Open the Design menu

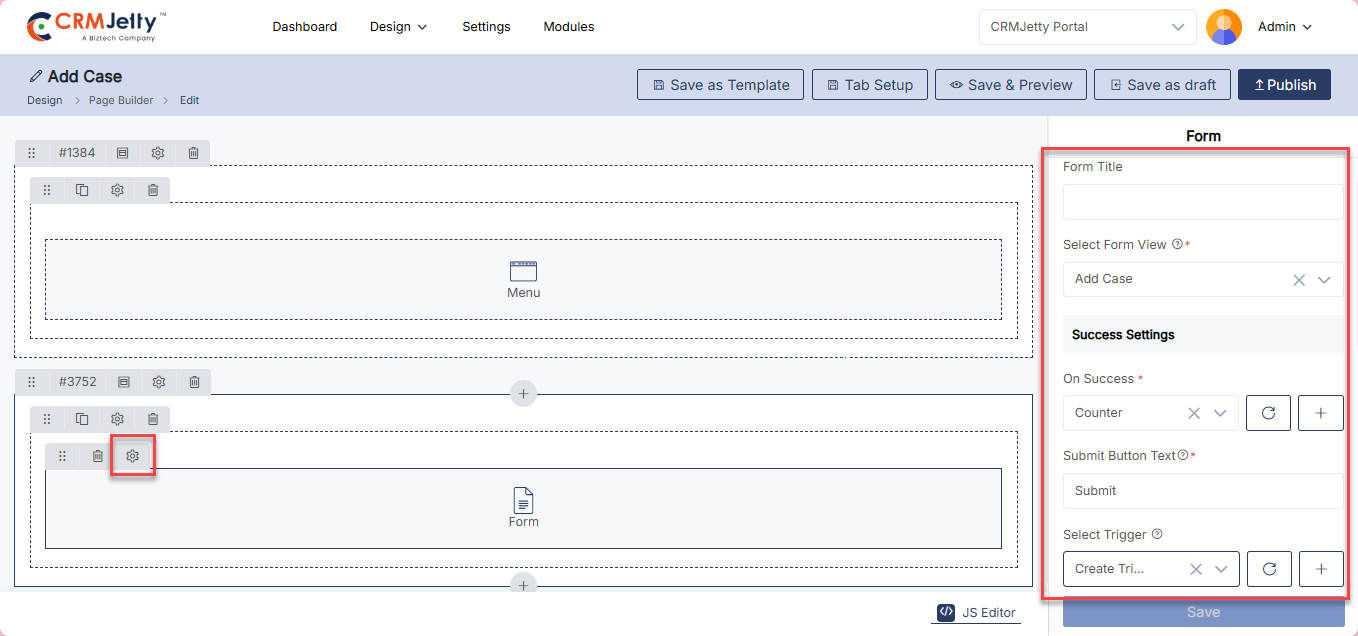pos(398,27)
